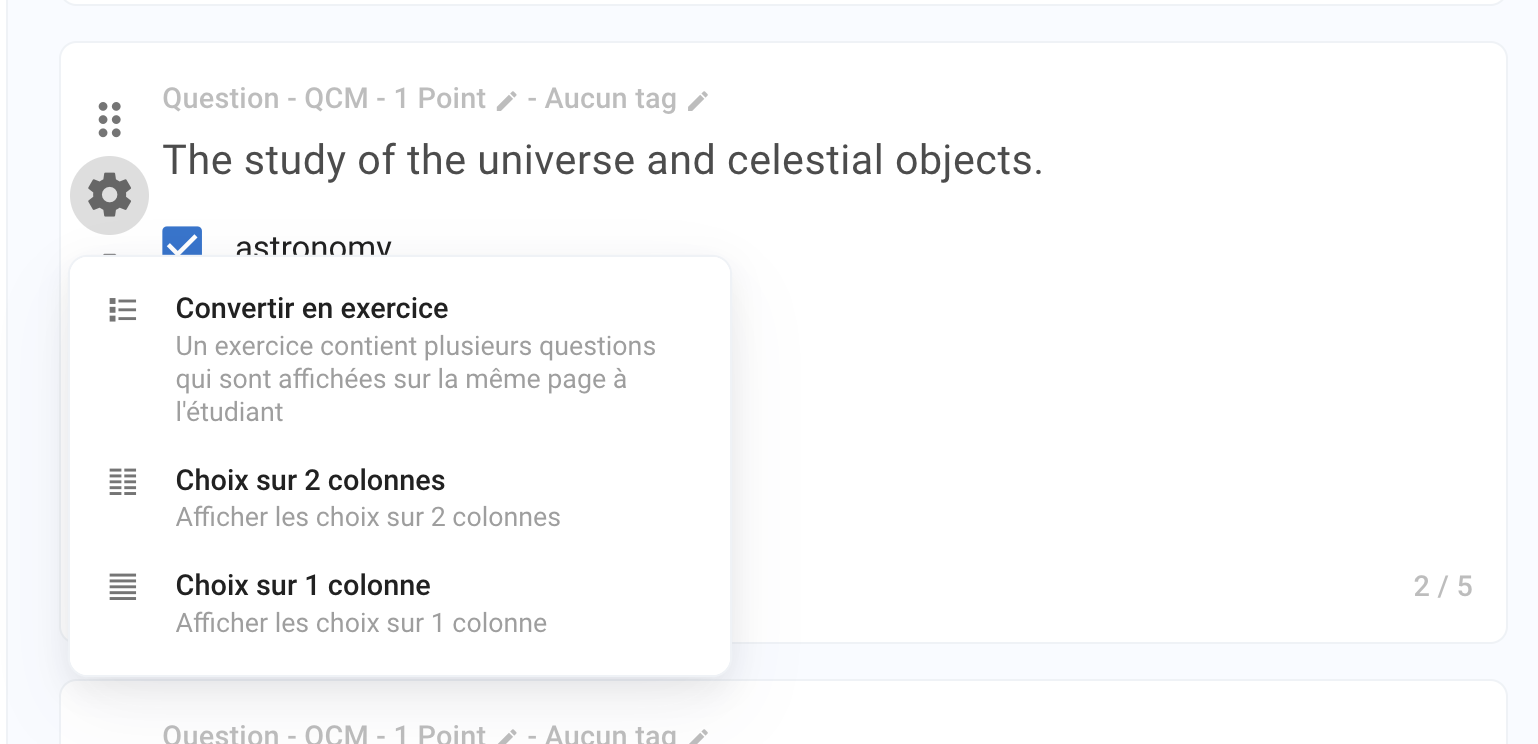Viewport: 1538px width, 744px height.
Task: Click the list icon beside "Convertir en exercice"
Action: 122,310
